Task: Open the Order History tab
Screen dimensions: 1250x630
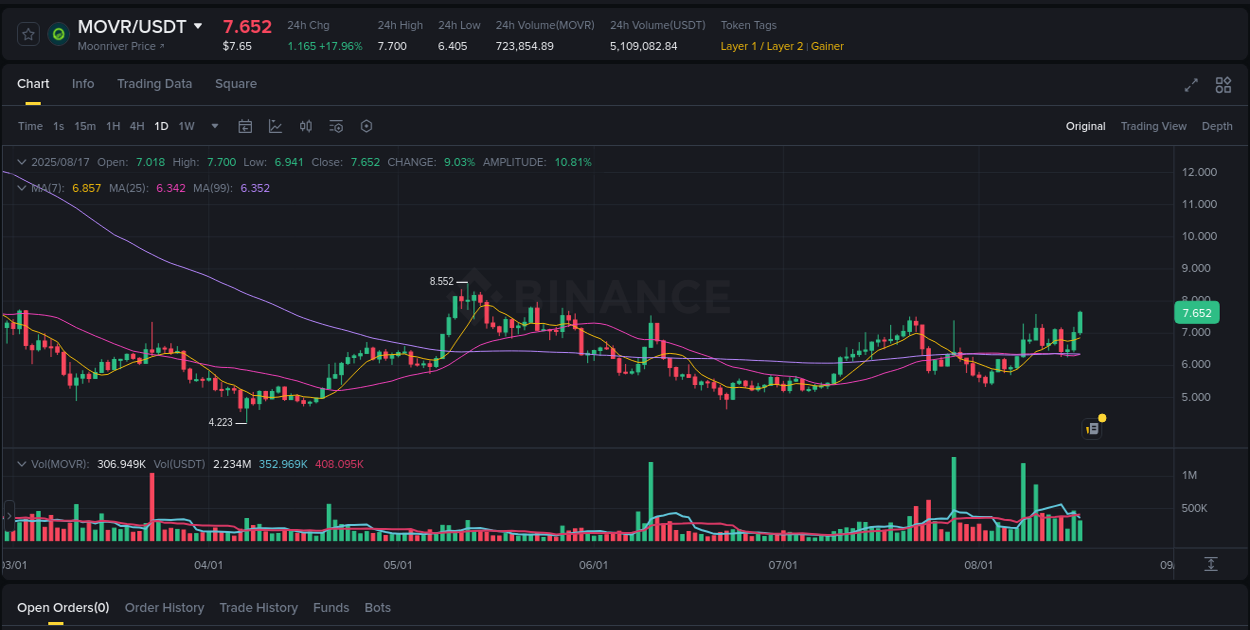Action: tap(164, 607)
